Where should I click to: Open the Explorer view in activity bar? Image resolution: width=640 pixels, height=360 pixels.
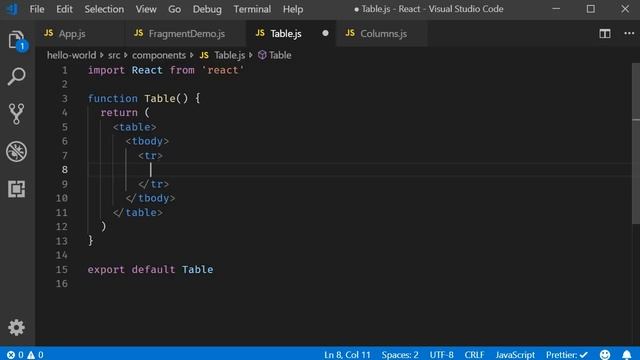17,41
